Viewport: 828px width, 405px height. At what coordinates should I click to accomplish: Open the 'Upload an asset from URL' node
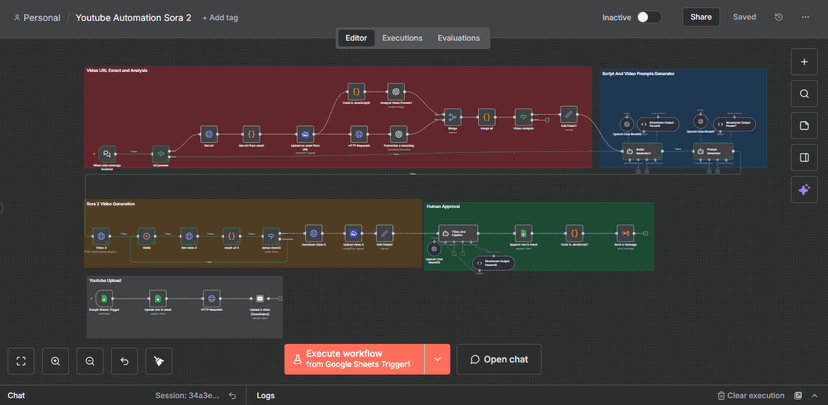[305, 134]
